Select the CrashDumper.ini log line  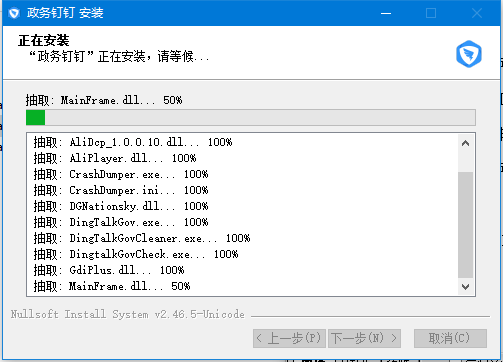point(121,190)
